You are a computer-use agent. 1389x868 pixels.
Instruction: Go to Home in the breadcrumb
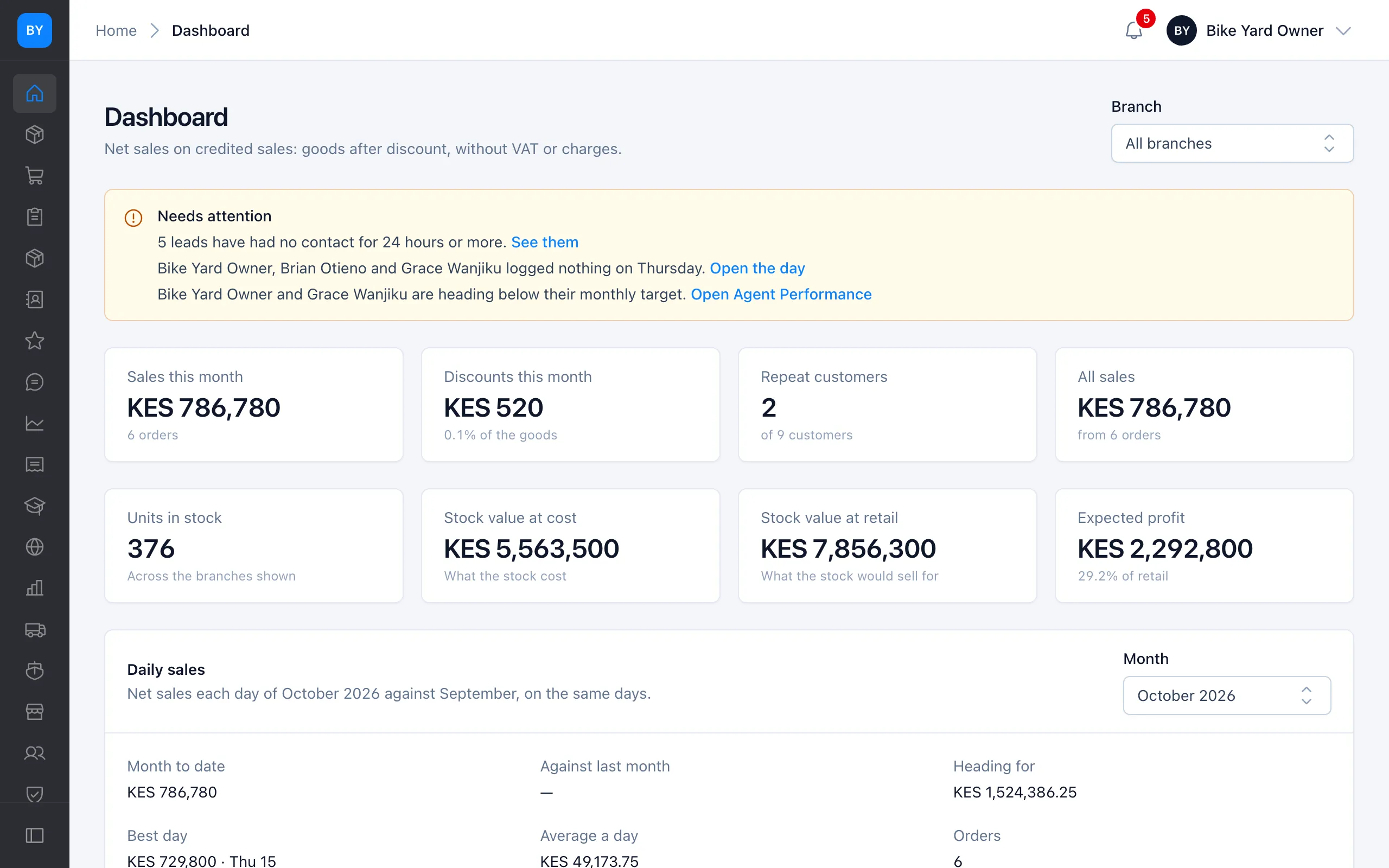(x=116, y=30)
